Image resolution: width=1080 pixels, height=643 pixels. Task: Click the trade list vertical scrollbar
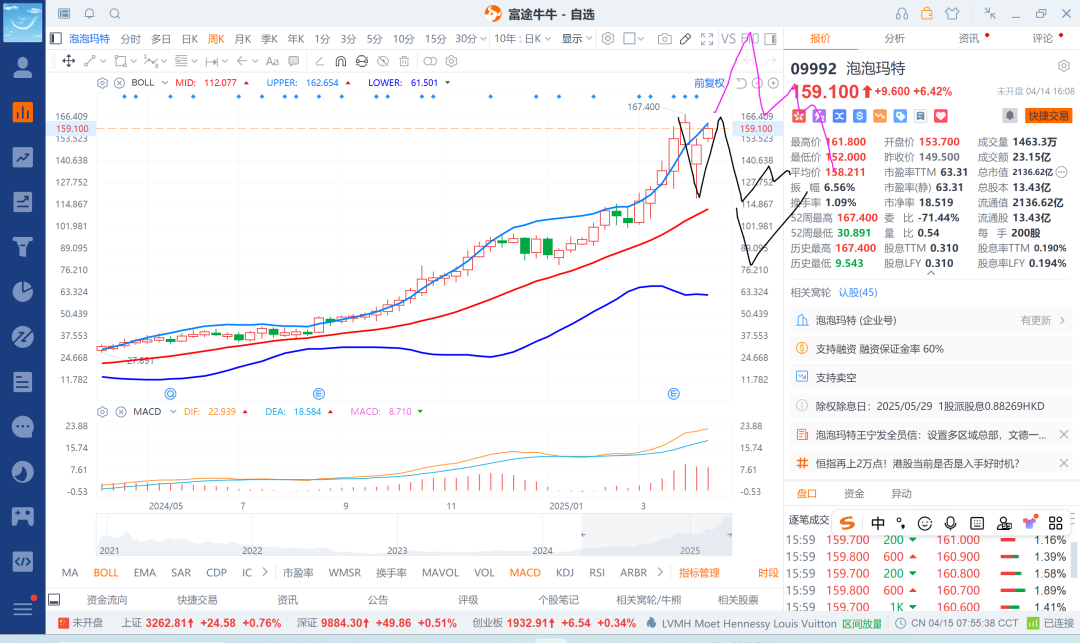pos(1074,559)
